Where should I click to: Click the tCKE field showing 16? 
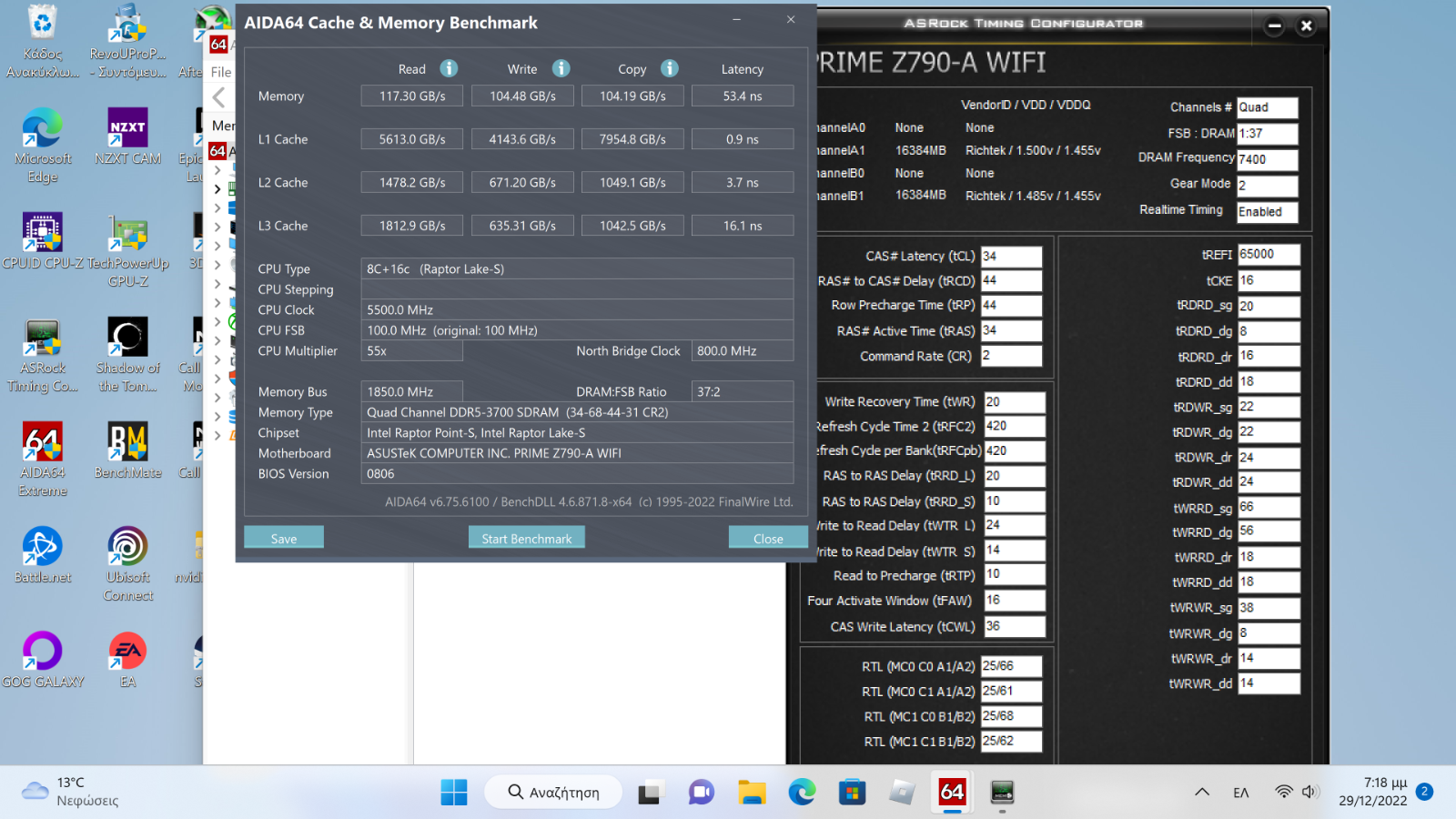(x=1269, y=280)
